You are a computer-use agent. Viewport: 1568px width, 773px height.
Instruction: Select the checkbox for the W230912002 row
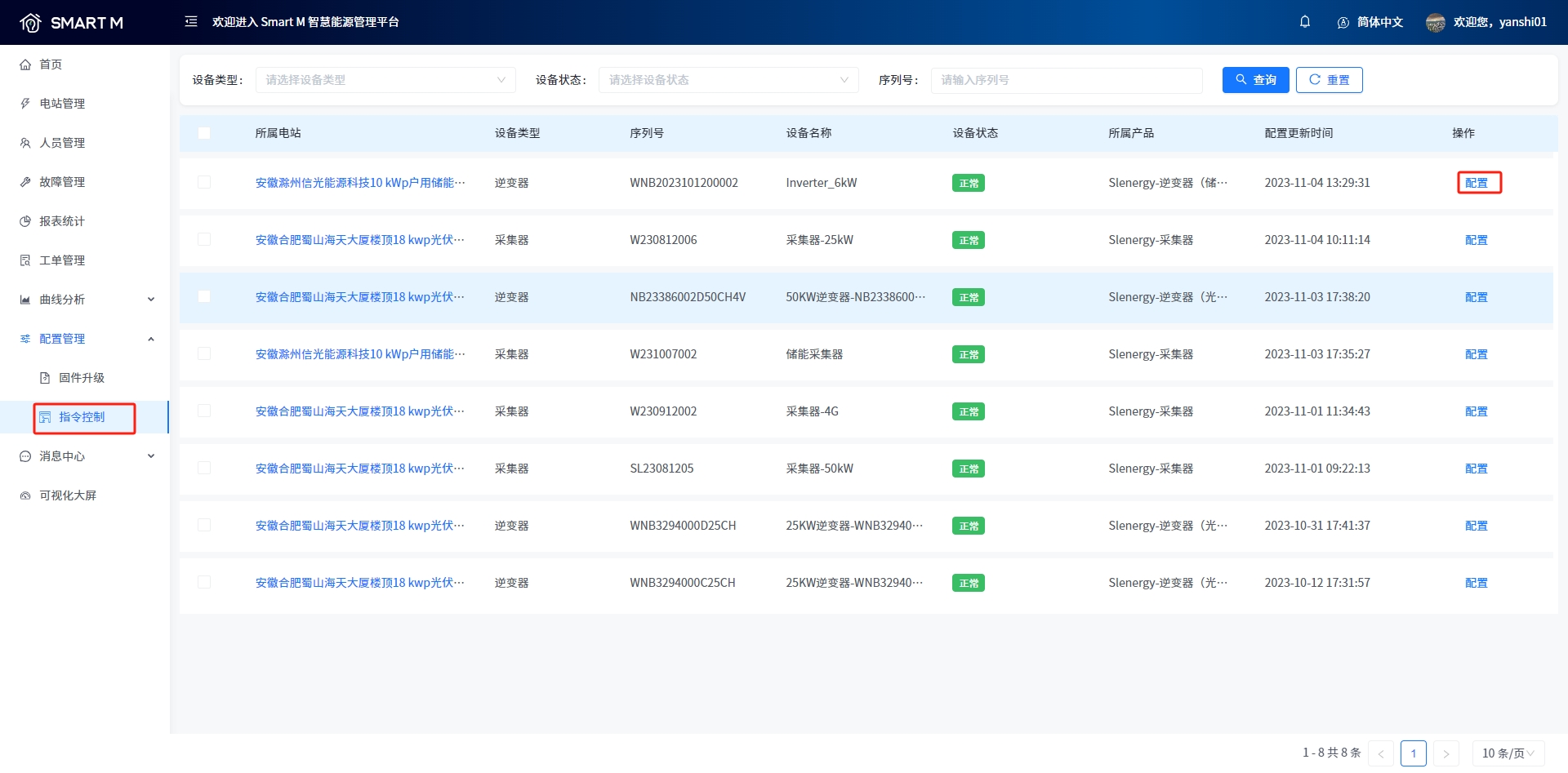(204, 411)
